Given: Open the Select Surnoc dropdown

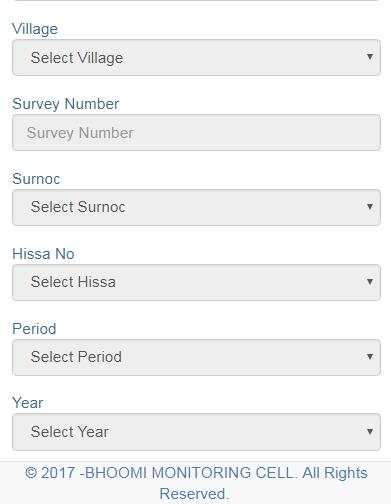Looking at the screenshot, I should (x=196, y=207).
